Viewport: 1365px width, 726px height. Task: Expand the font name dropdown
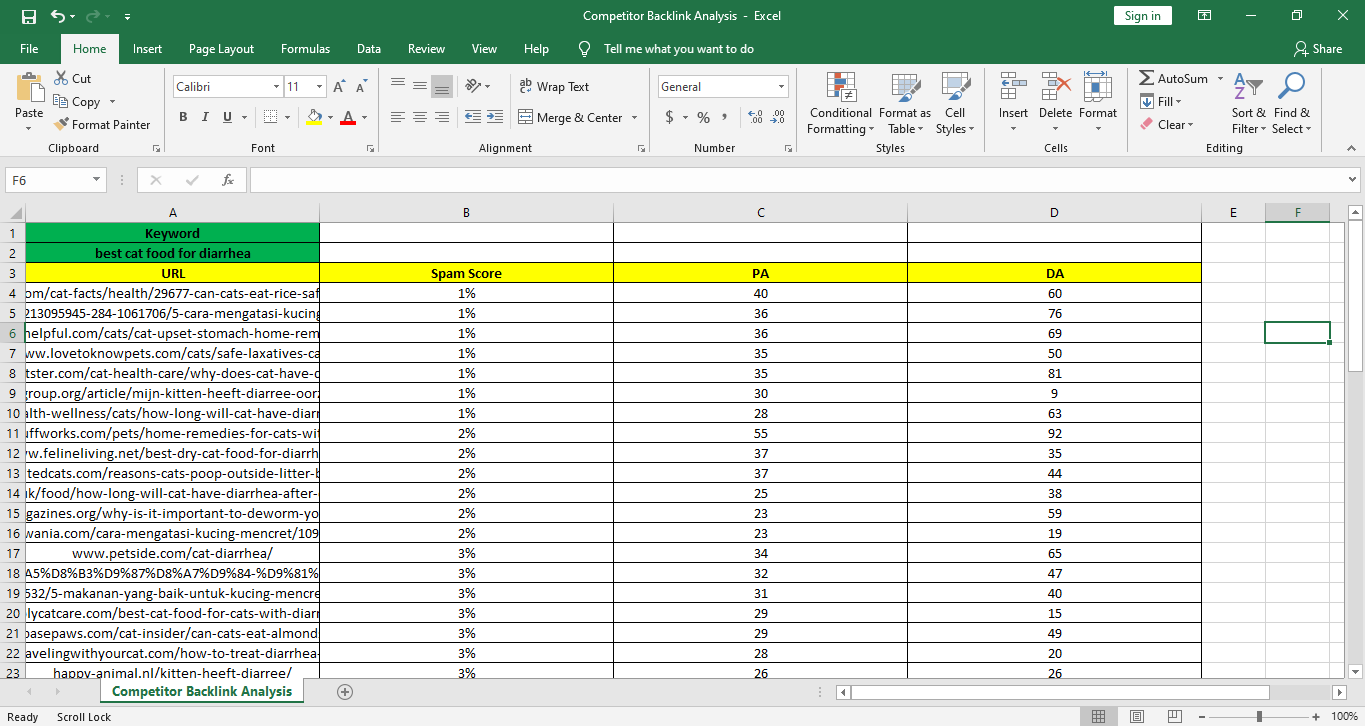[x=276, y=87]
